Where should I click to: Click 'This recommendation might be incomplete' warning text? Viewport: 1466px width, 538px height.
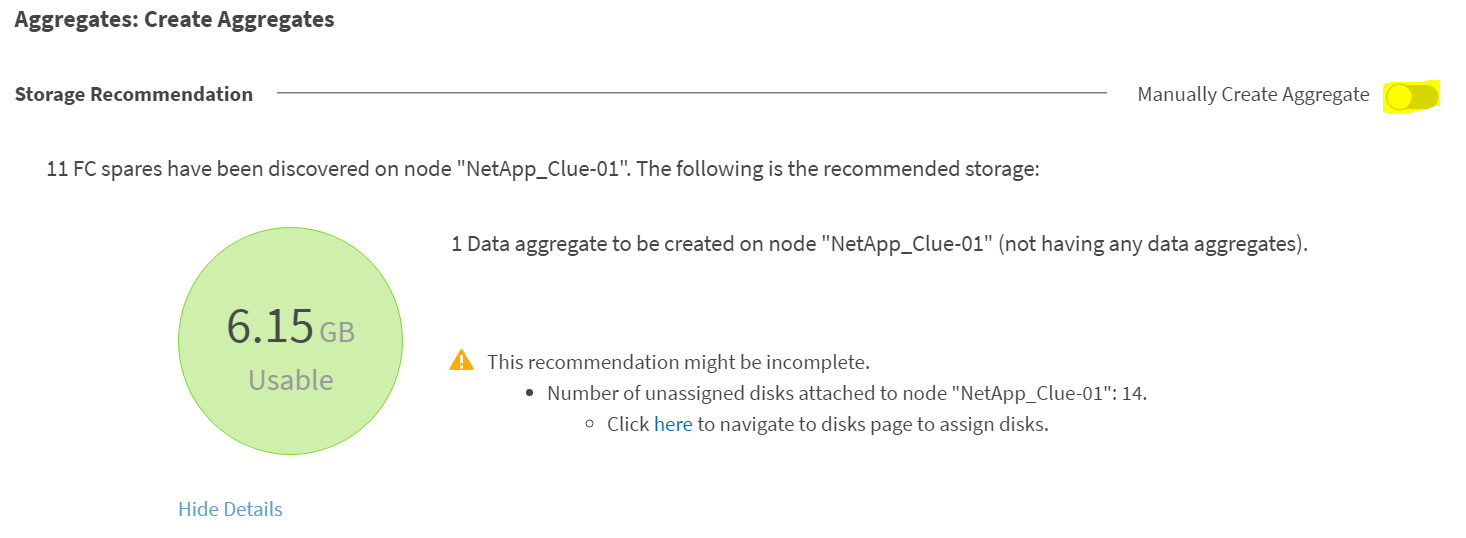(679, 361)
